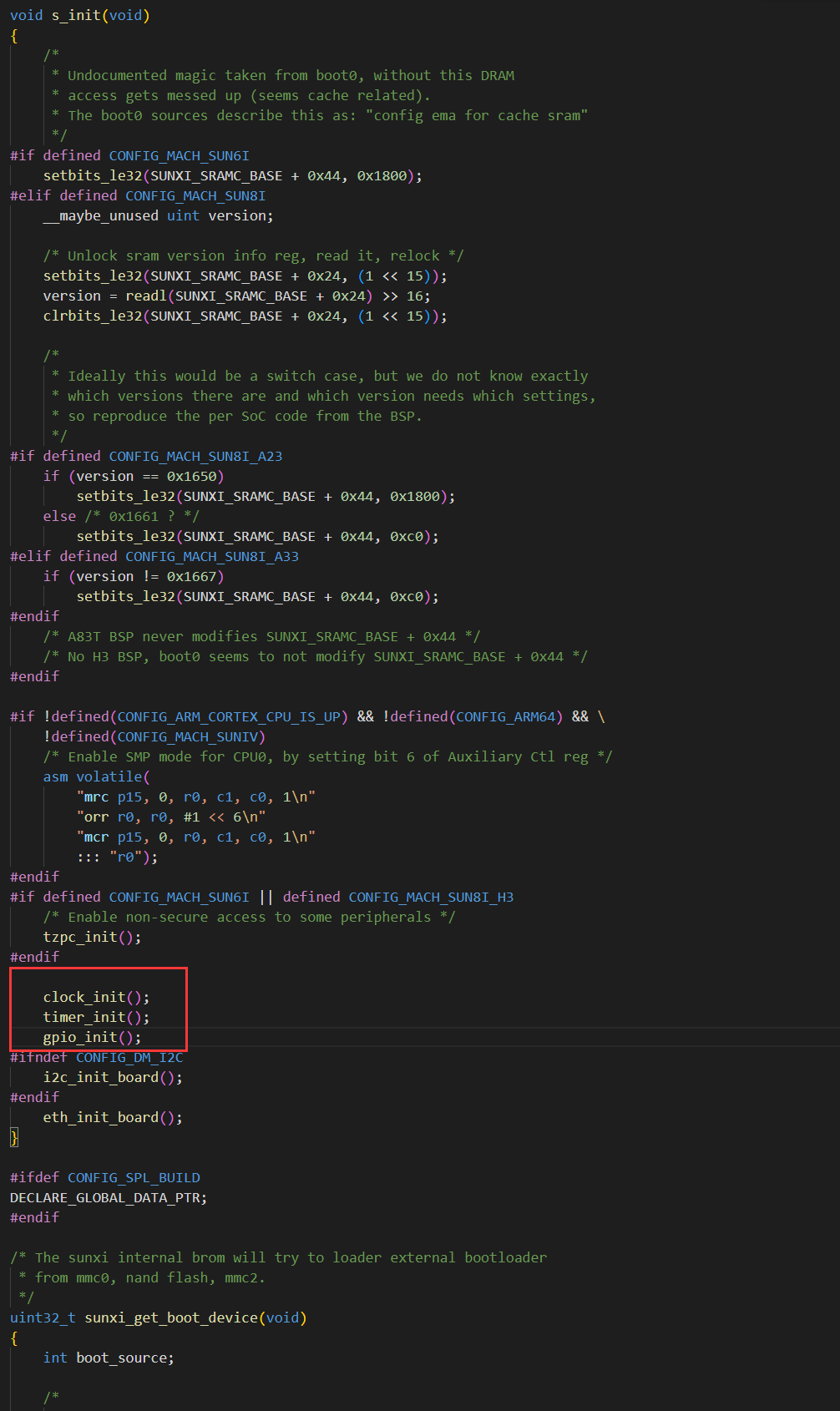Click the comment 'A83T BSP never modifies SUNXI_SRAMC_BASE + 0x44'
The image size is (840, 1411).
[262, 636]
